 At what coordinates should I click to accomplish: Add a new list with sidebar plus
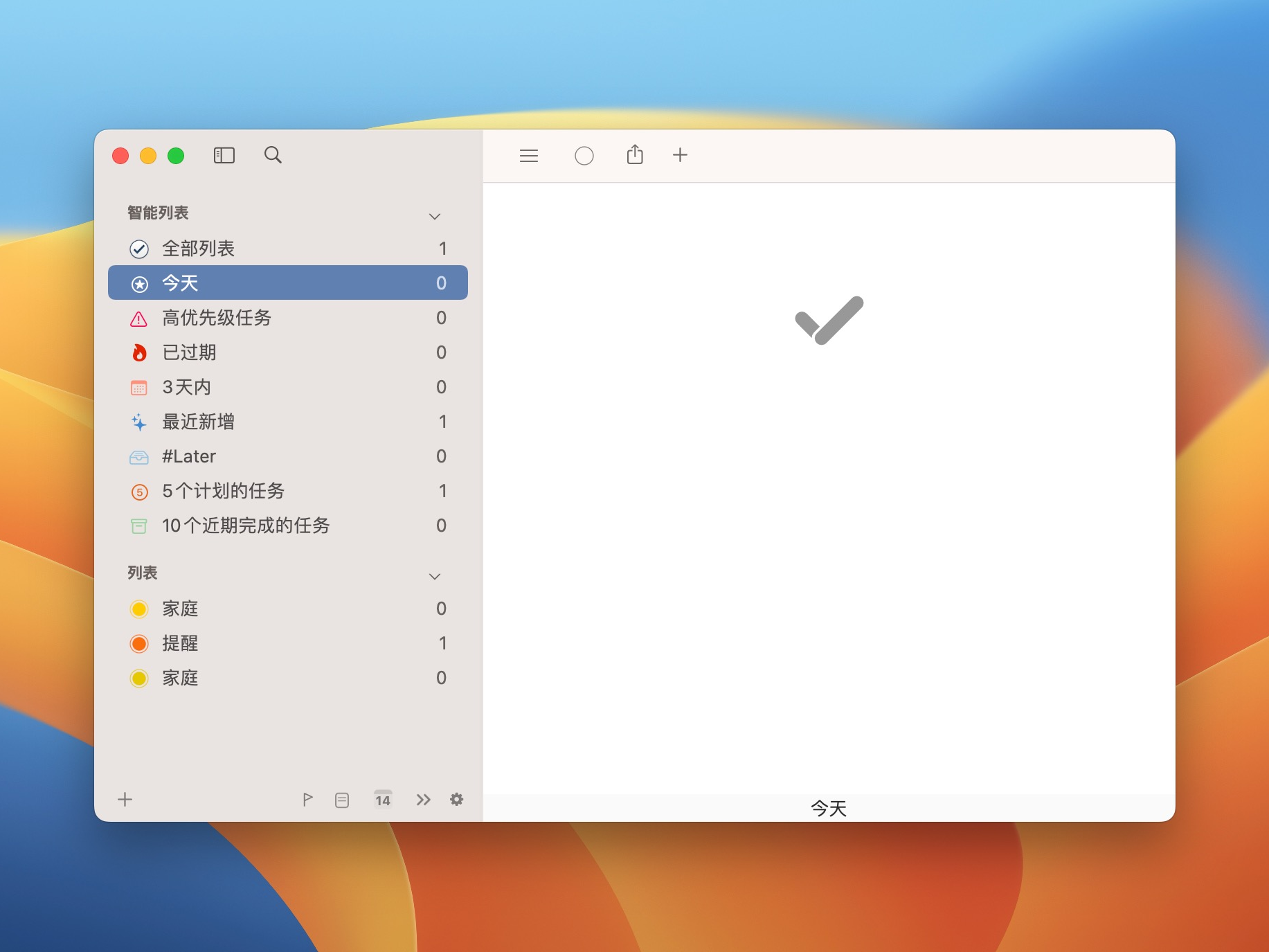coord(125,800)
